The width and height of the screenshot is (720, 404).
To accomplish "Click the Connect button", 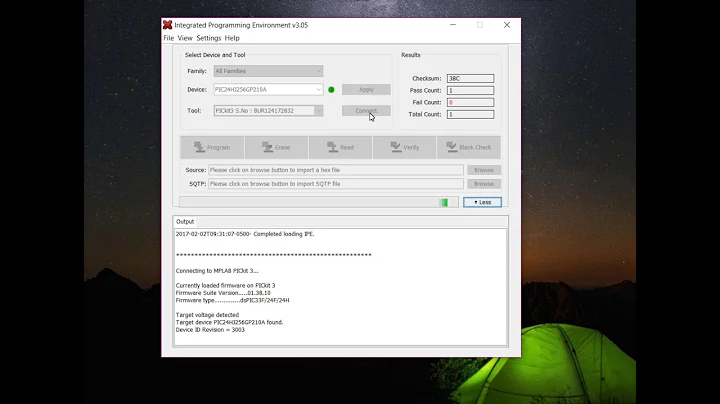I will pyautogui.click(x=366, y=111).
